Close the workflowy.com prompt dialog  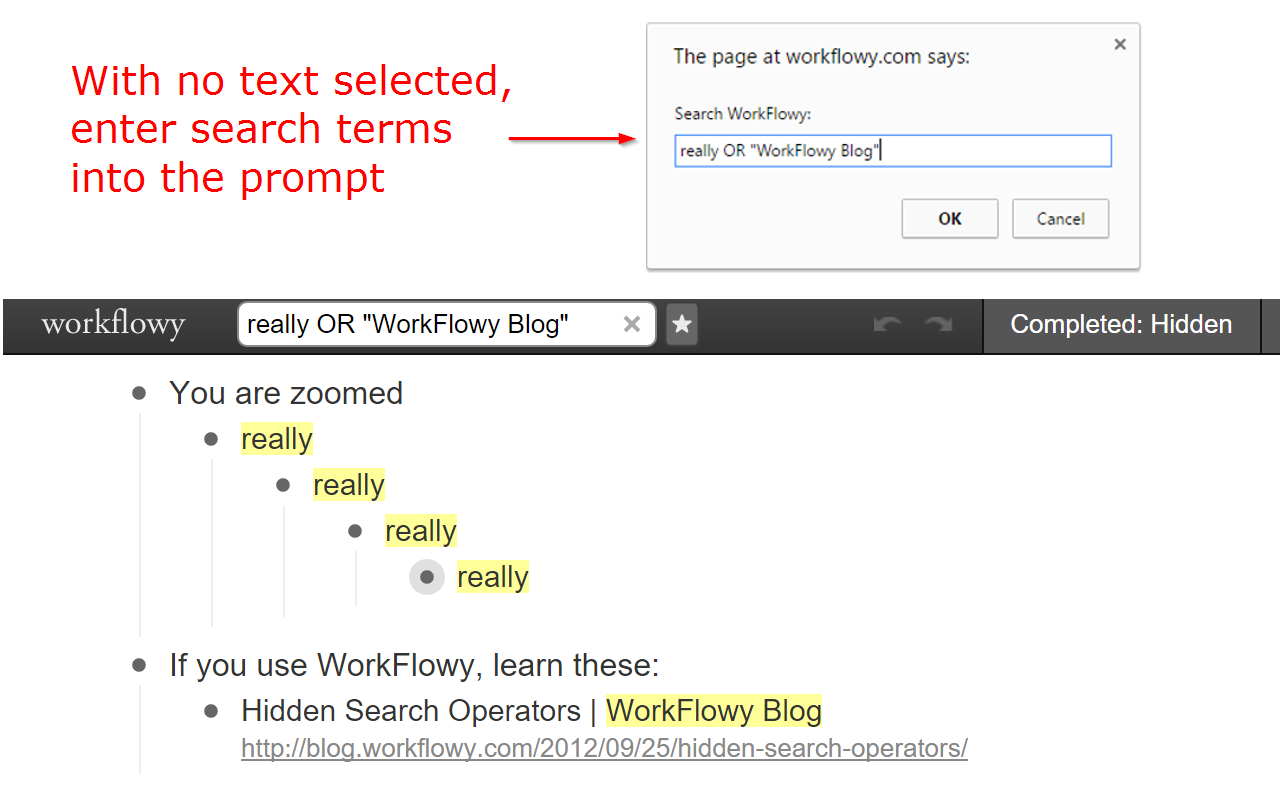pos(1120,44)
